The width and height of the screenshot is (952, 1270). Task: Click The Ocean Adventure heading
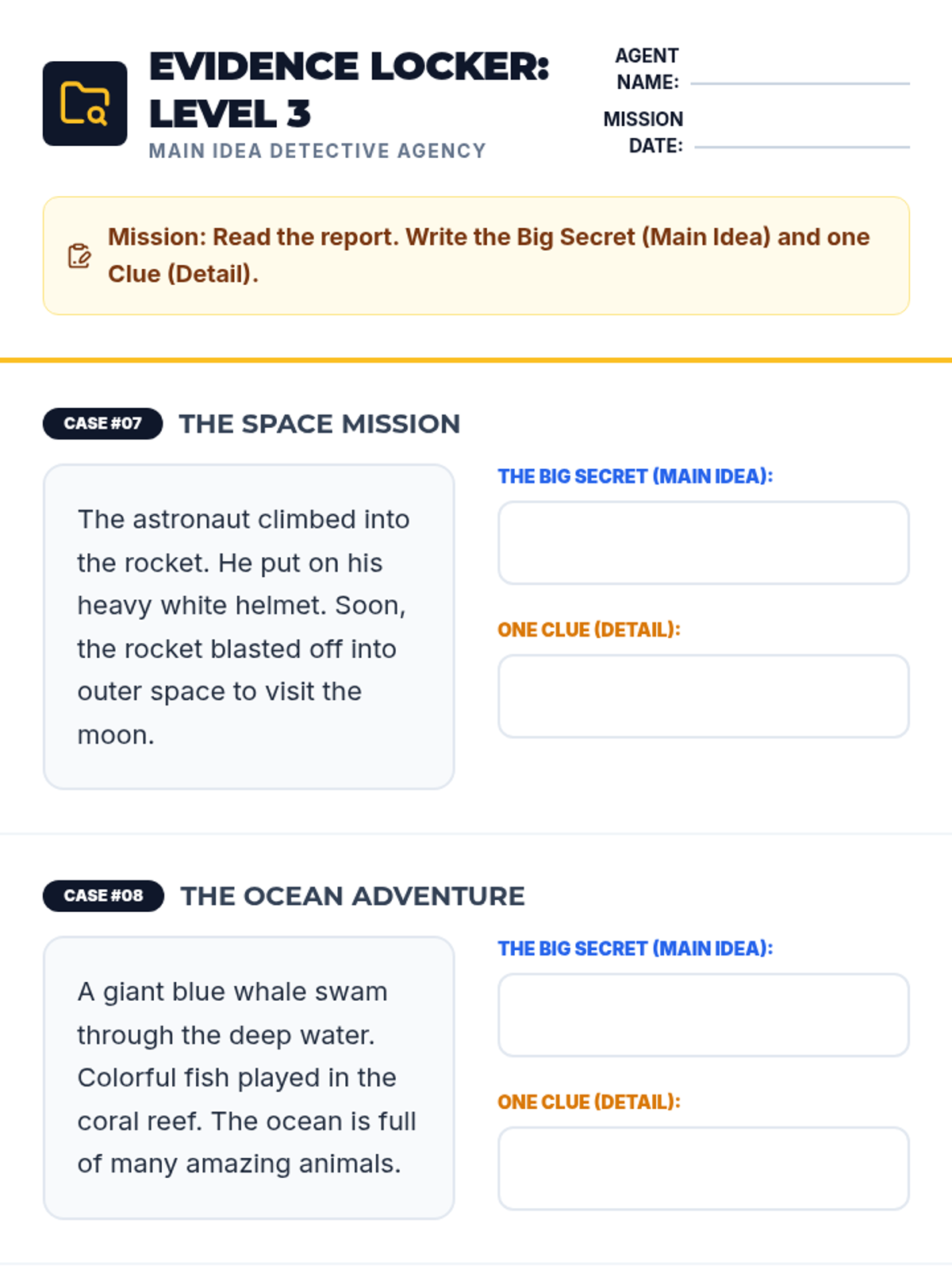coord(352,896)
